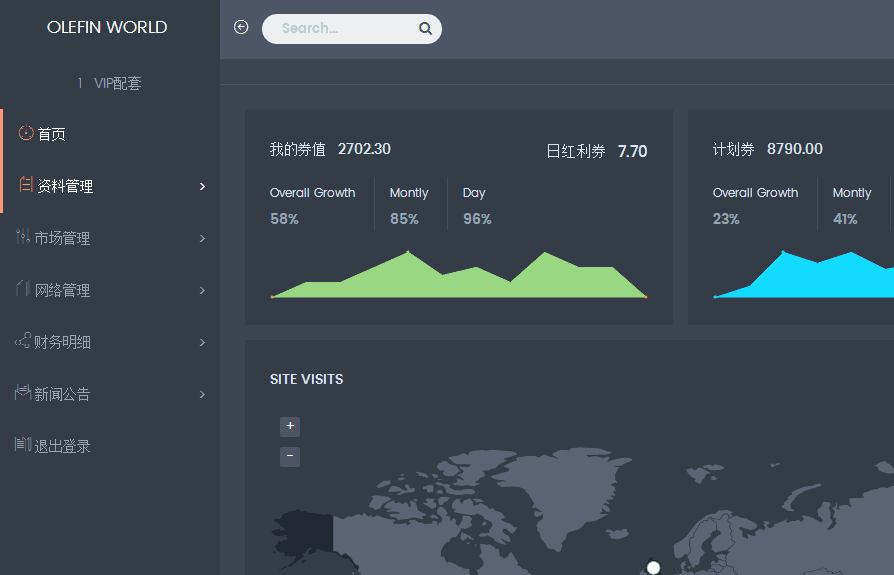Viewport: 894px width, 575px height.
Task: Click the sidebar collapse arrow icon
Action: click(x=241, y=27)
